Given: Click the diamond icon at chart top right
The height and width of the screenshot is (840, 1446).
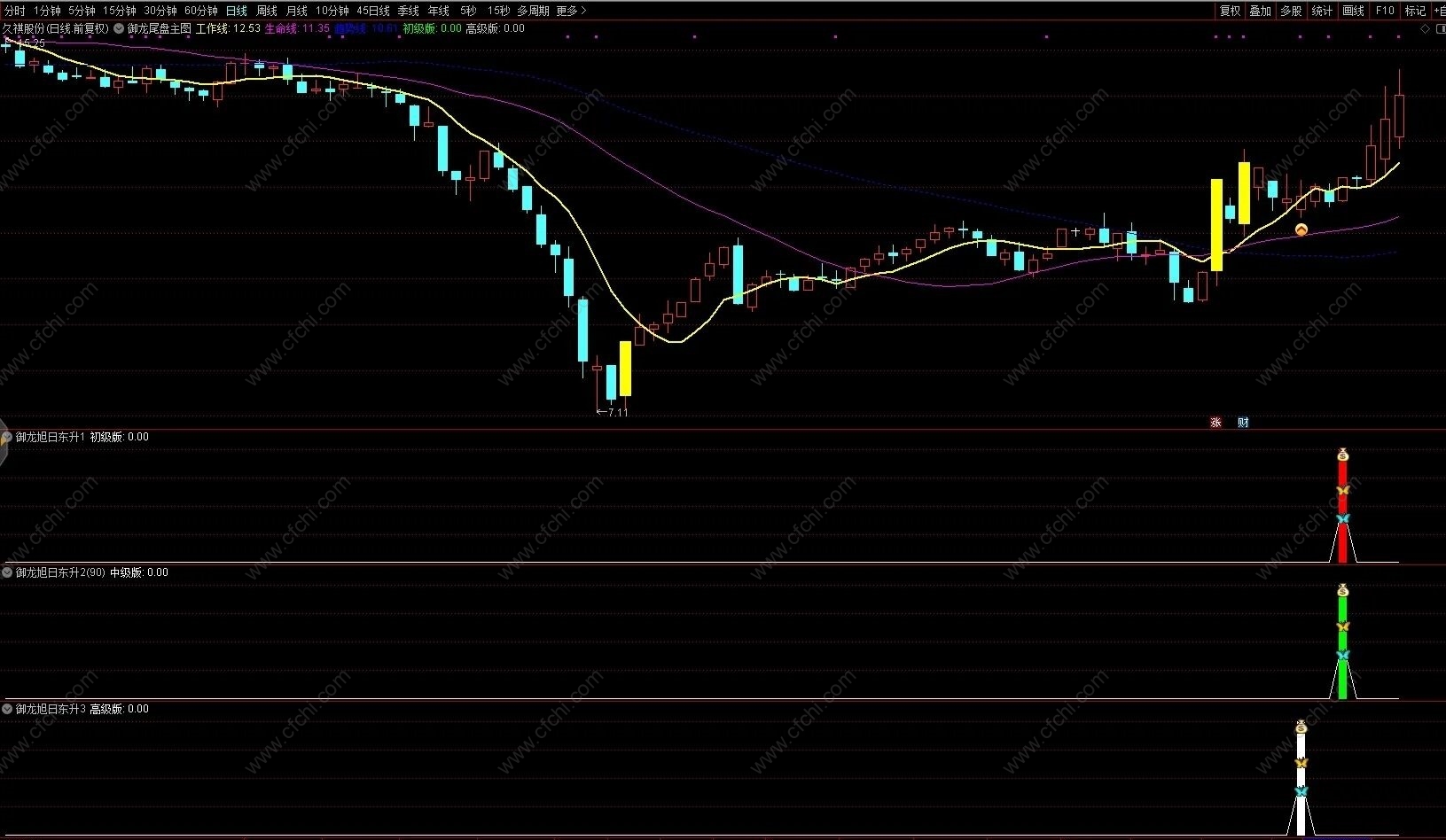Looking at the screenshot, I should 1426,28.
